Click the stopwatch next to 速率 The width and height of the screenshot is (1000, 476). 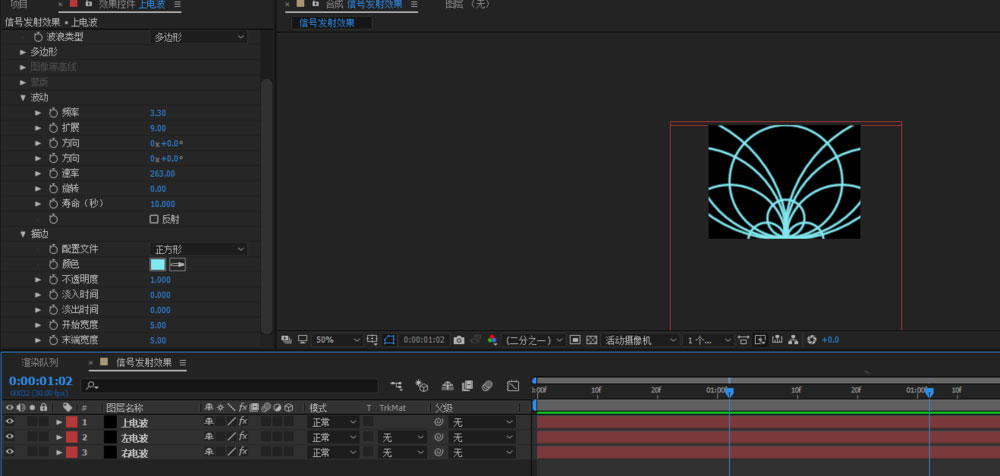[54, 173]
